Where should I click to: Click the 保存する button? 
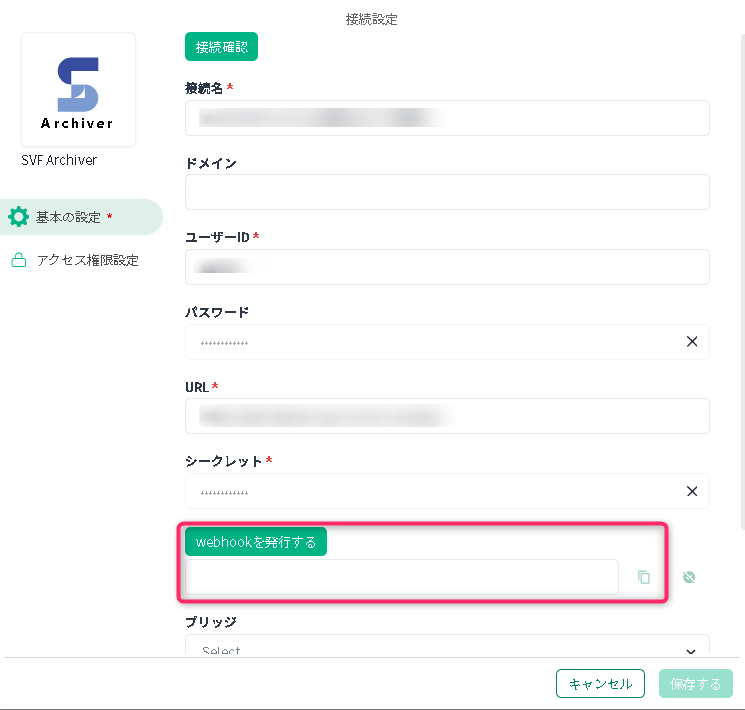coord(696,684)
